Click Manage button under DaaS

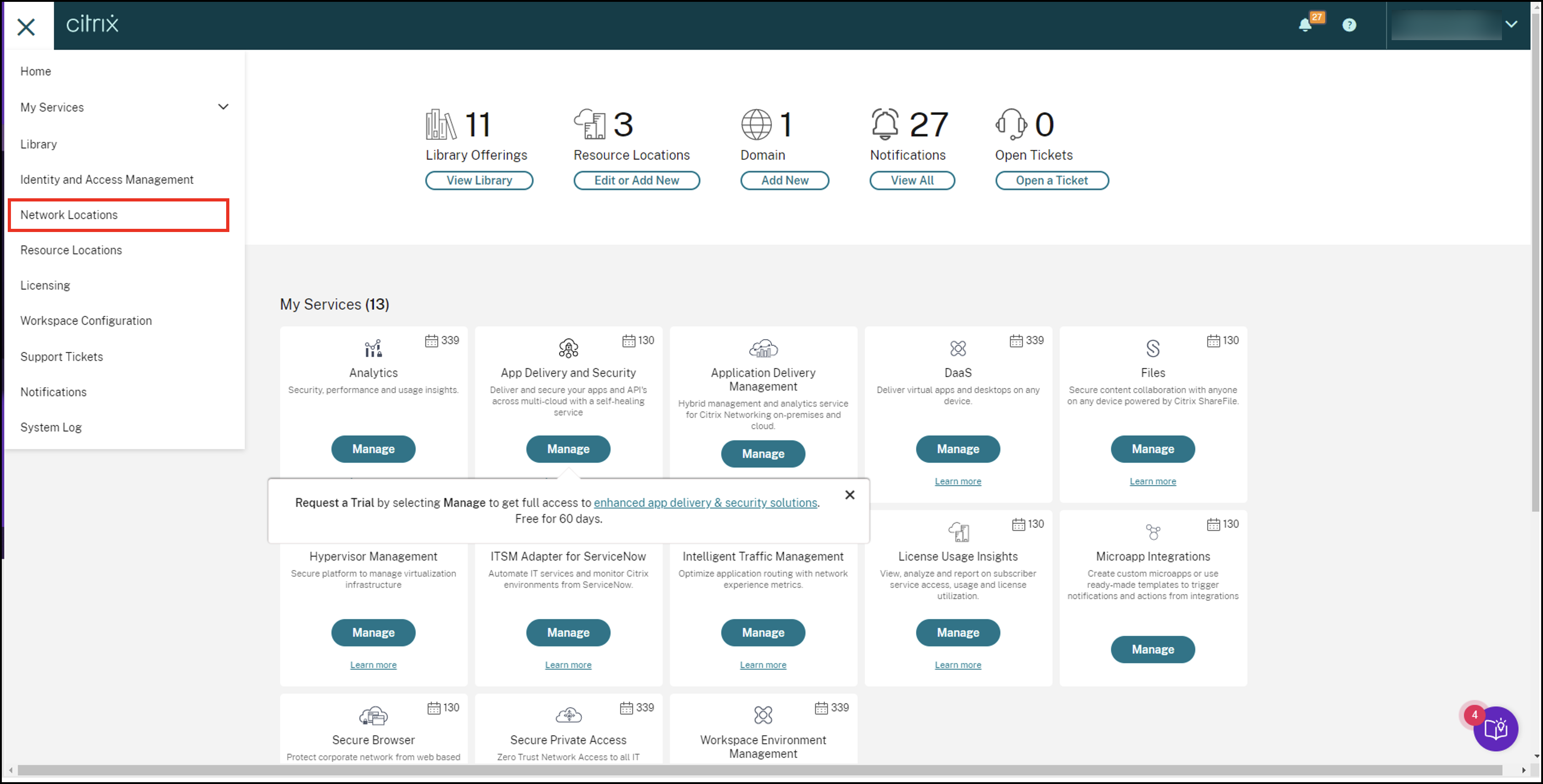pyautogui.click(x=958, y=449)
